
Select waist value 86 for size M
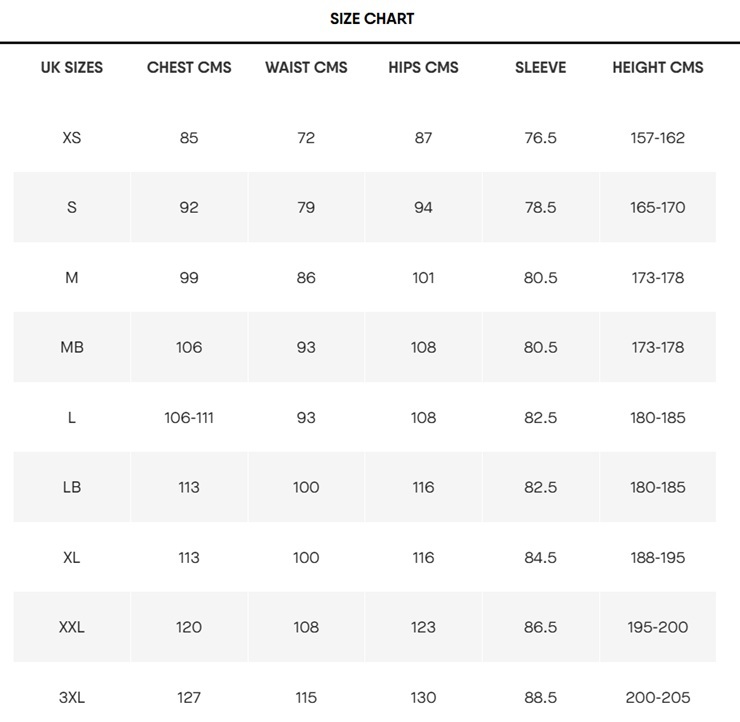(306, 277)
